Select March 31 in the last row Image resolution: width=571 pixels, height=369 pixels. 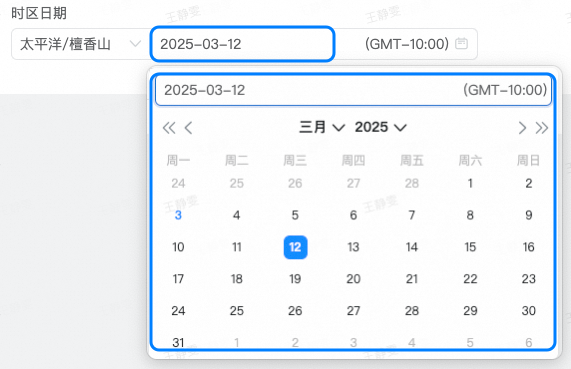point(178,342)
